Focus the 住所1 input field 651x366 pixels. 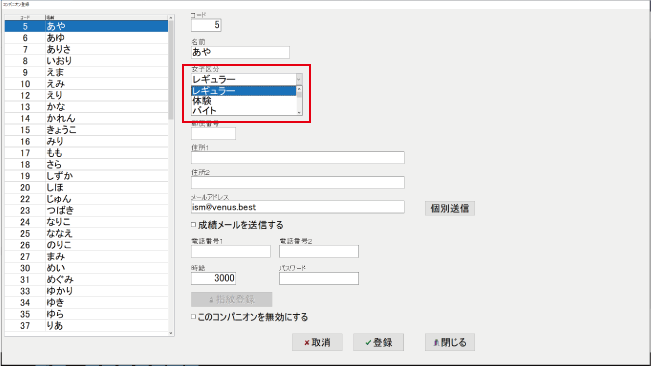click(x=298, y=157)
